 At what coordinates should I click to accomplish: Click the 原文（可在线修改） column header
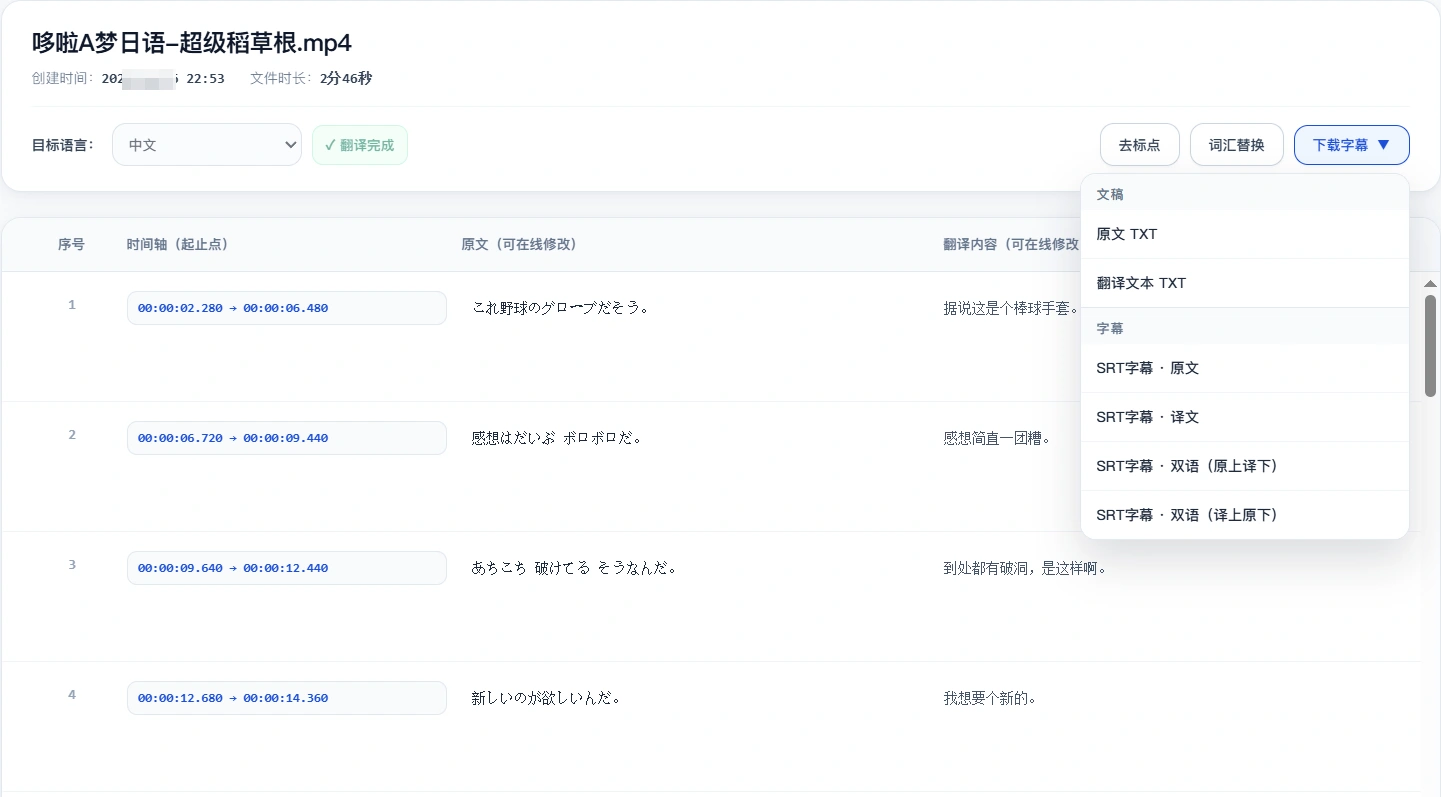coord(518,244)
